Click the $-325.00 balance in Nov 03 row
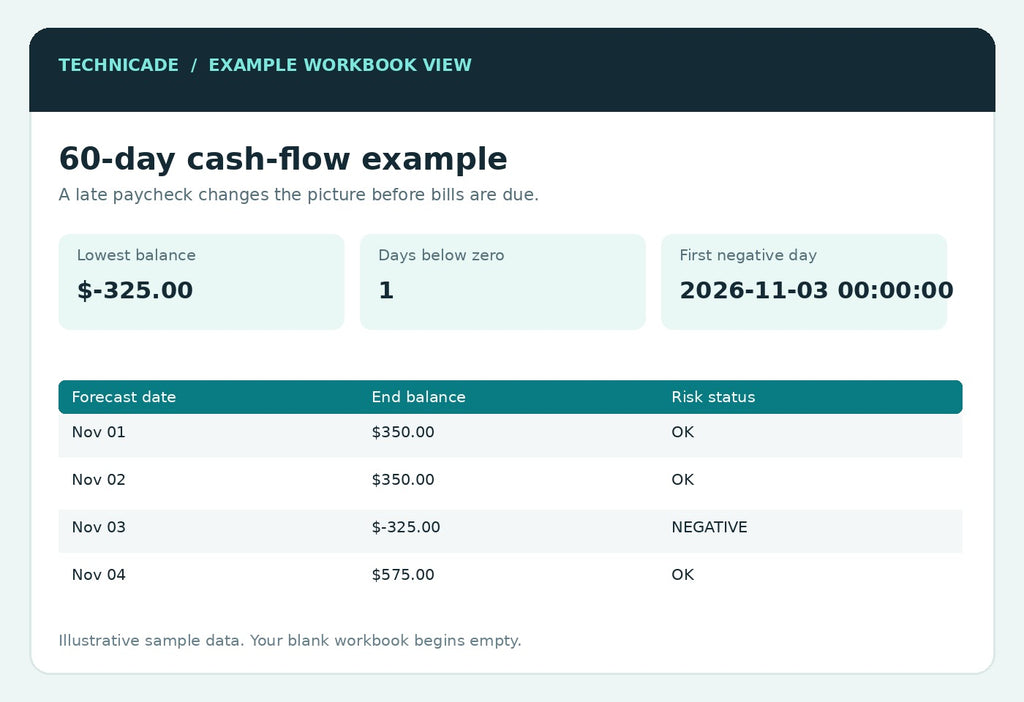1024x702 pixels. coord(406,528)
